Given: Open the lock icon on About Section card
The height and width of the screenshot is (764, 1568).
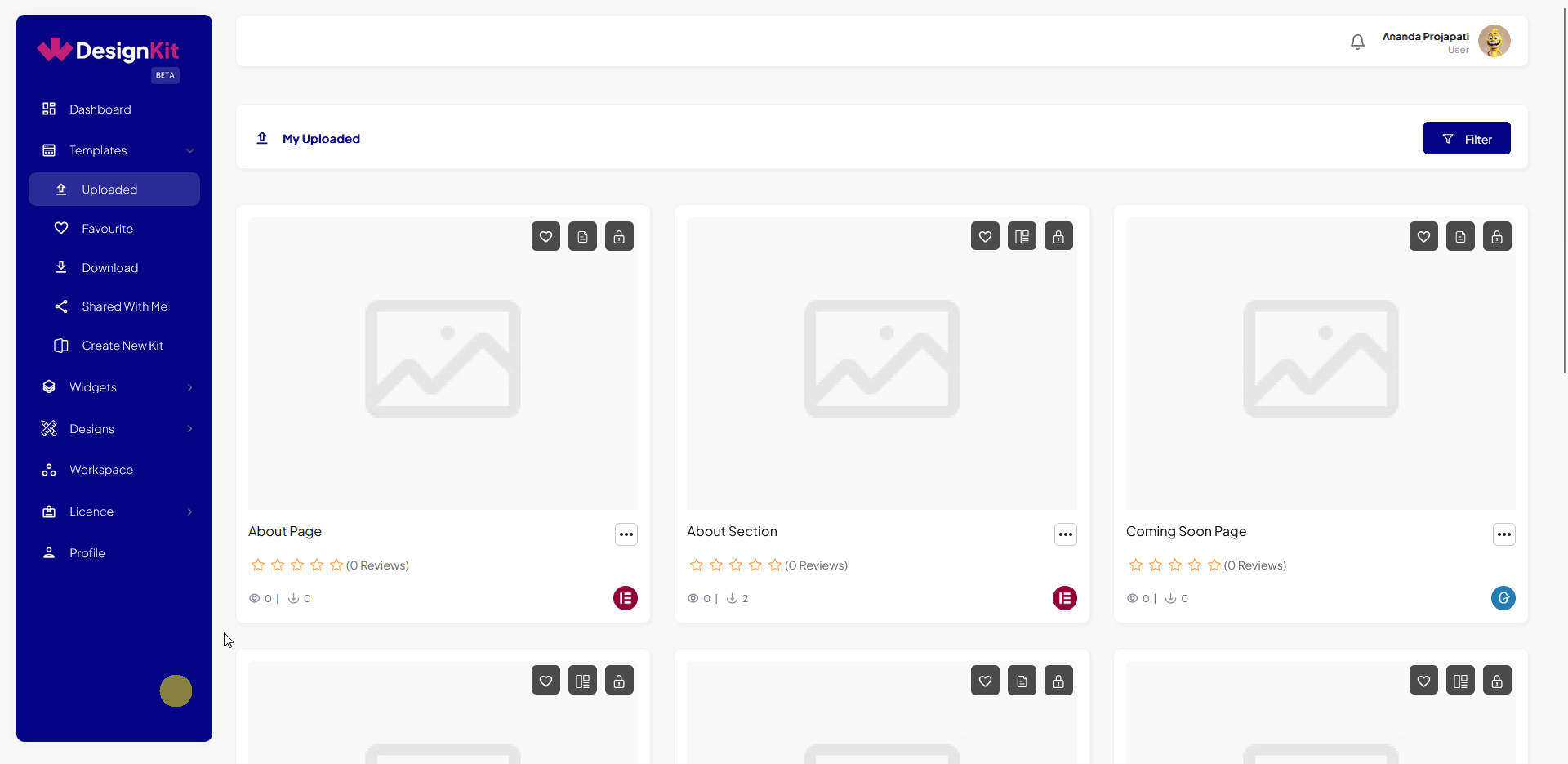Looking at the screenshot, I should pos(1058,236).
